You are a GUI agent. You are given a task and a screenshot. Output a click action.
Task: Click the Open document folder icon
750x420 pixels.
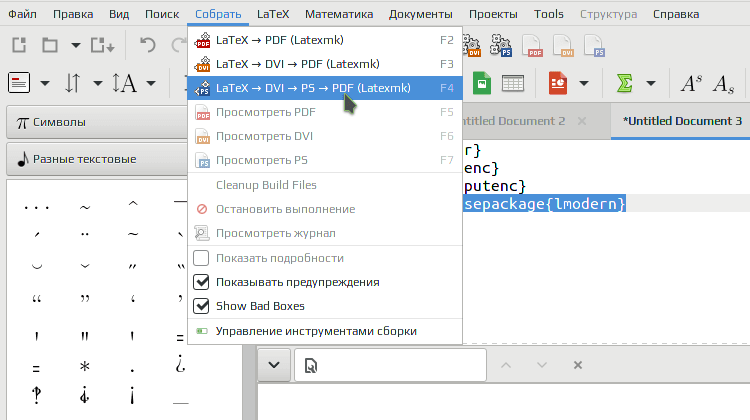[50, 45]
